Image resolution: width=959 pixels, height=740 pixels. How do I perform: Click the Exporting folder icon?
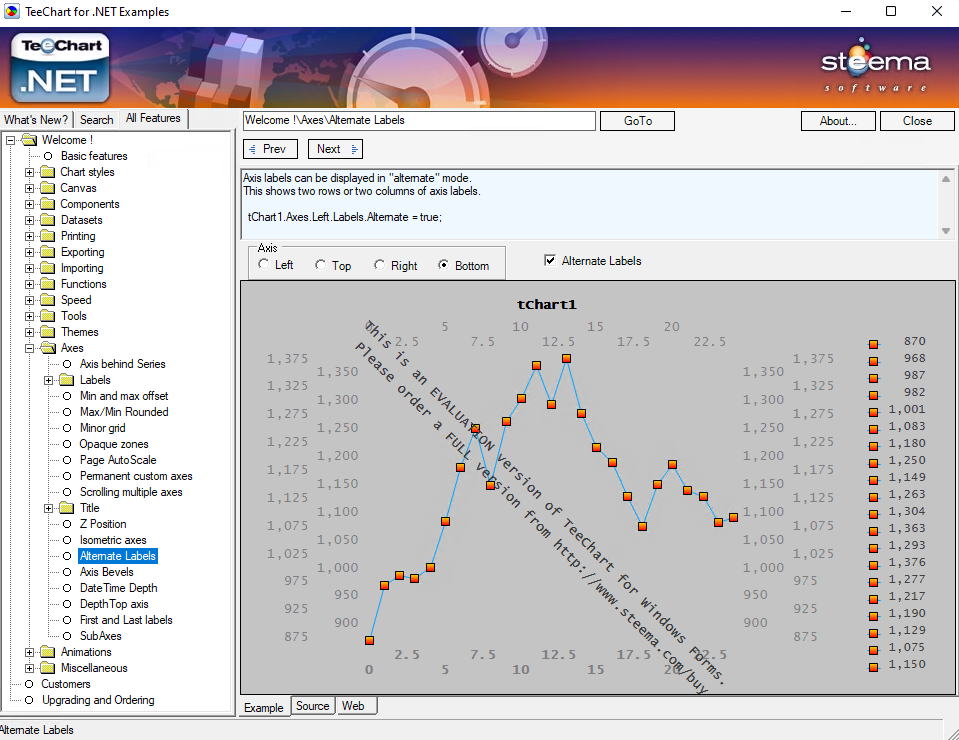48,252
